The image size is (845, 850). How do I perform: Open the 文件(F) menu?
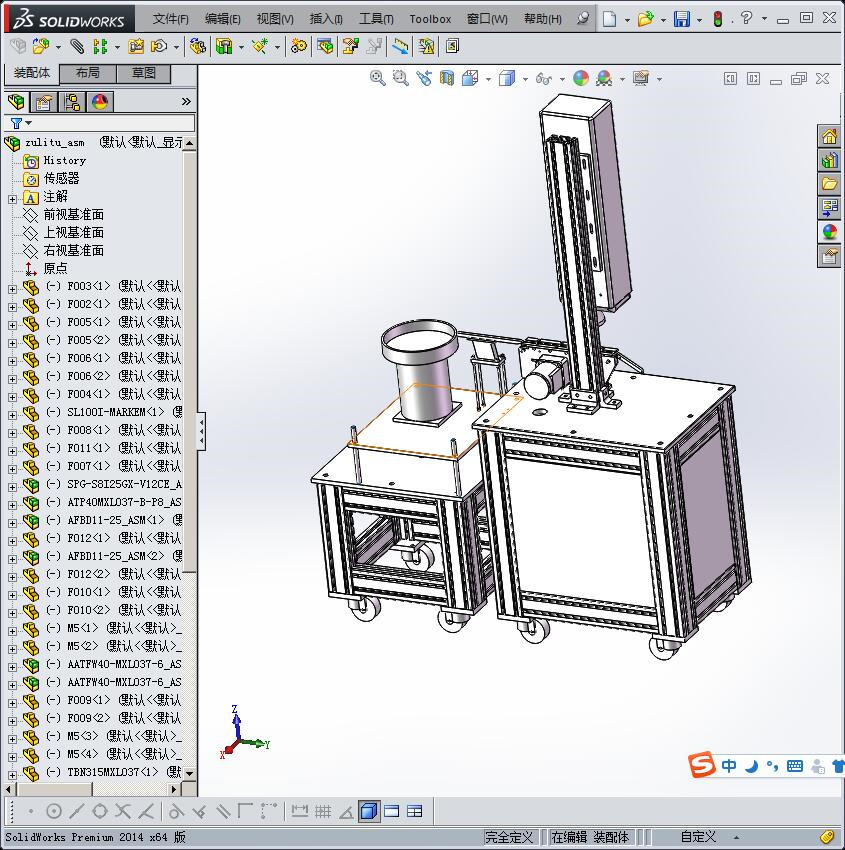click(170, 19)
